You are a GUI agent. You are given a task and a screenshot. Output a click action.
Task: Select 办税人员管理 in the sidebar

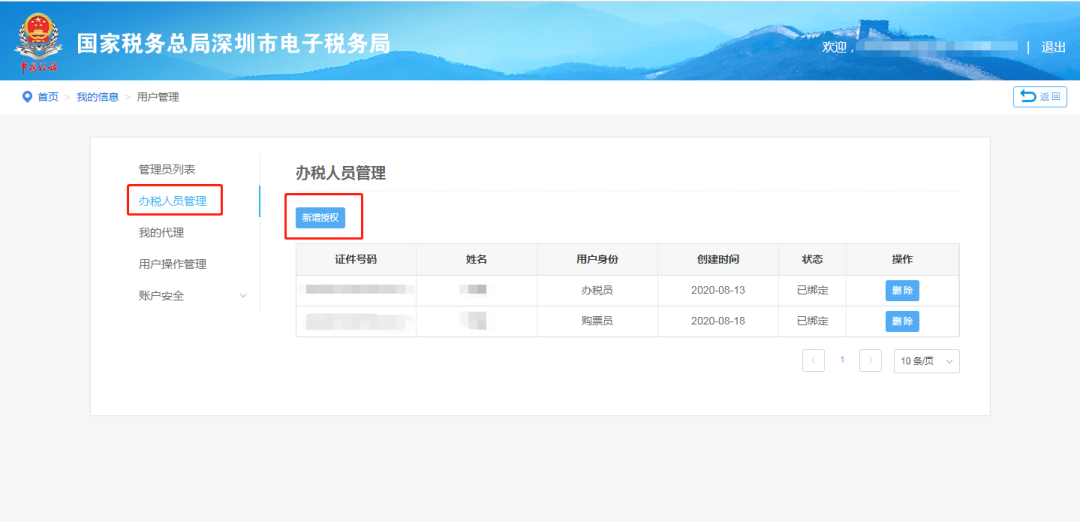(x=173, y=201)
